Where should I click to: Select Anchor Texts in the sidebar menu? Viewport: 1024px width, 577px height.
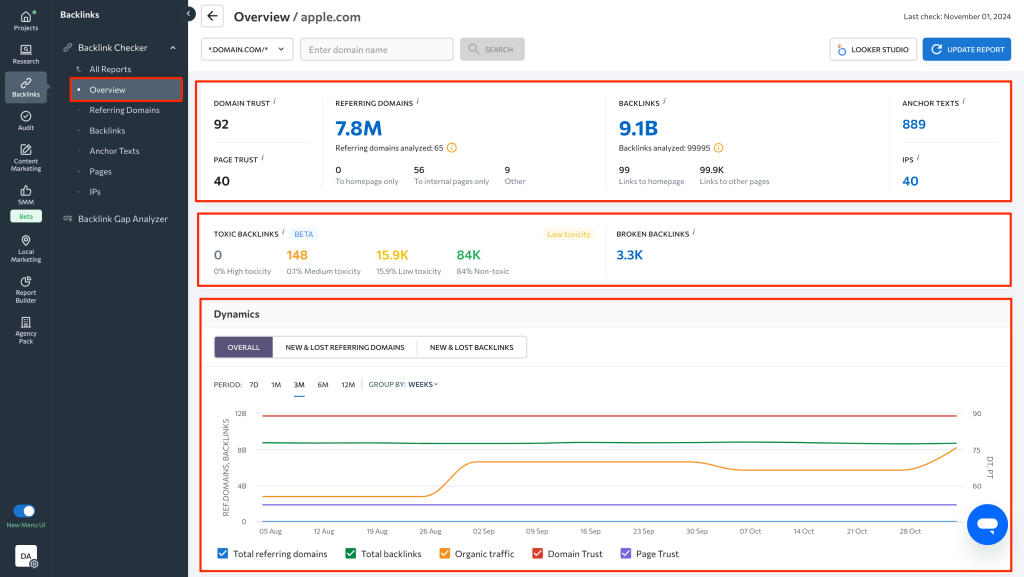click(x=114, y=151)
